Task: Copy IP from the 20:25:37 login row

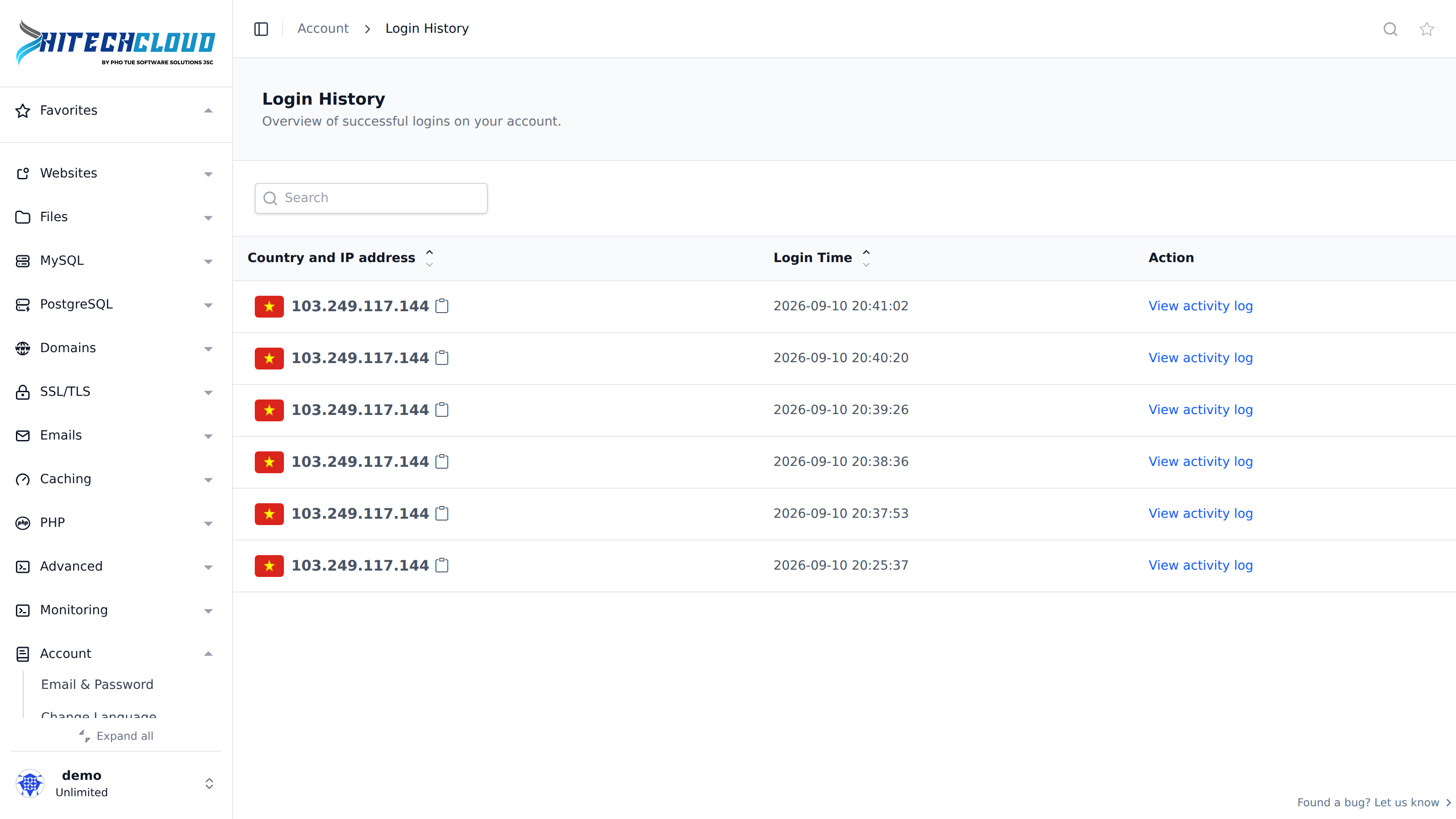Action: 442,565
